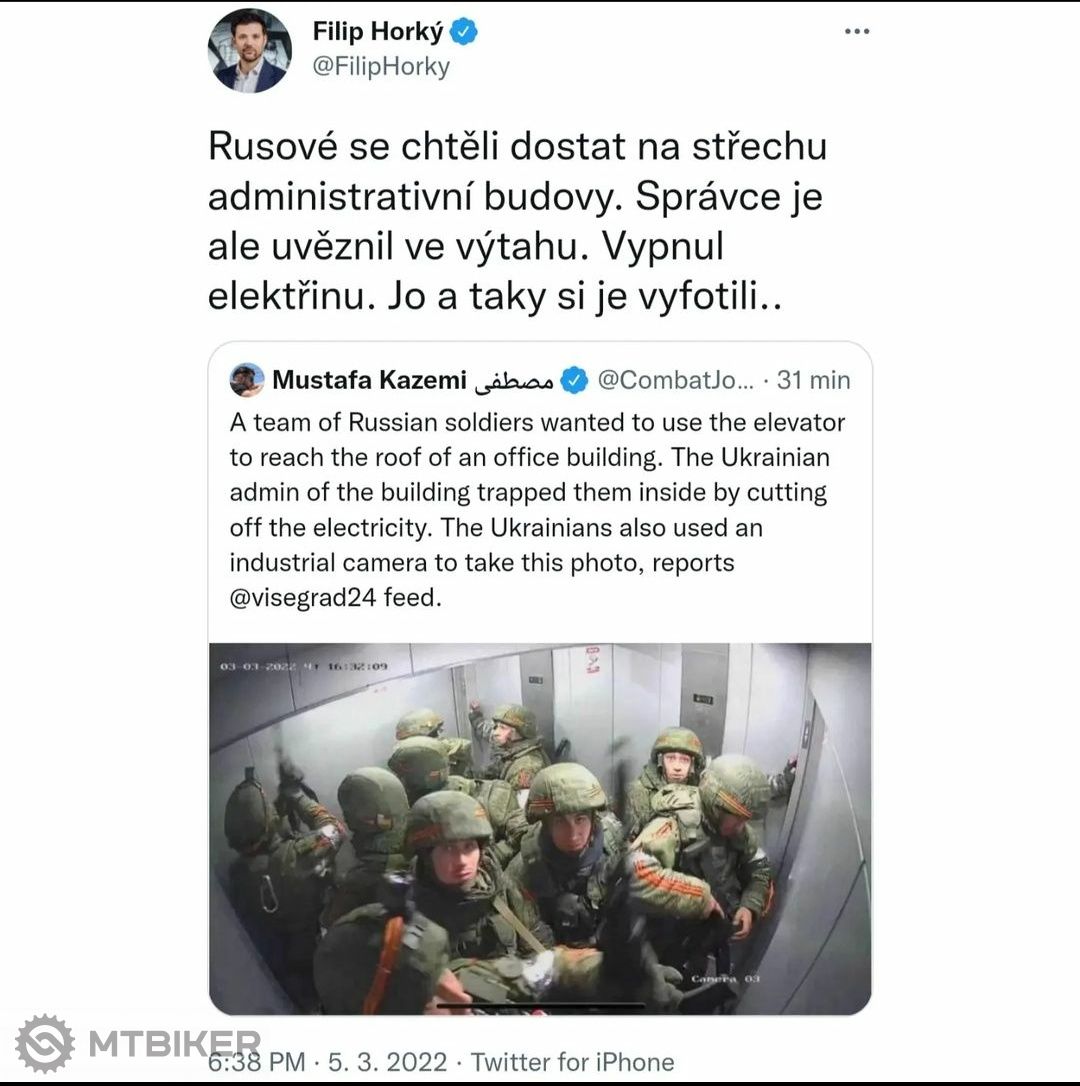Open the elevator soldiers photo
This screenshot has height=1086, width=1080.
pyautogui.click(x=540, y=828)
